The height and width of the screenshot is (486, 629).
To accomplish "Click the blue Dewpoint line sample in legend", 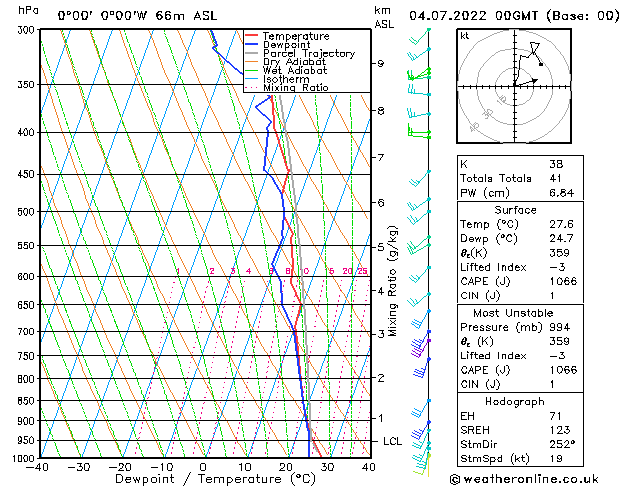I will [x=252, y=45].
